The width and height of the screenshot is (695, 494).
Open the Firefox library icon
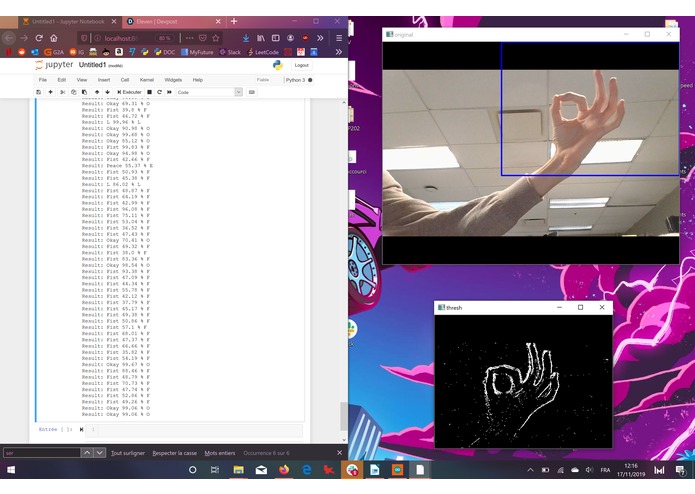coord(261,38)
